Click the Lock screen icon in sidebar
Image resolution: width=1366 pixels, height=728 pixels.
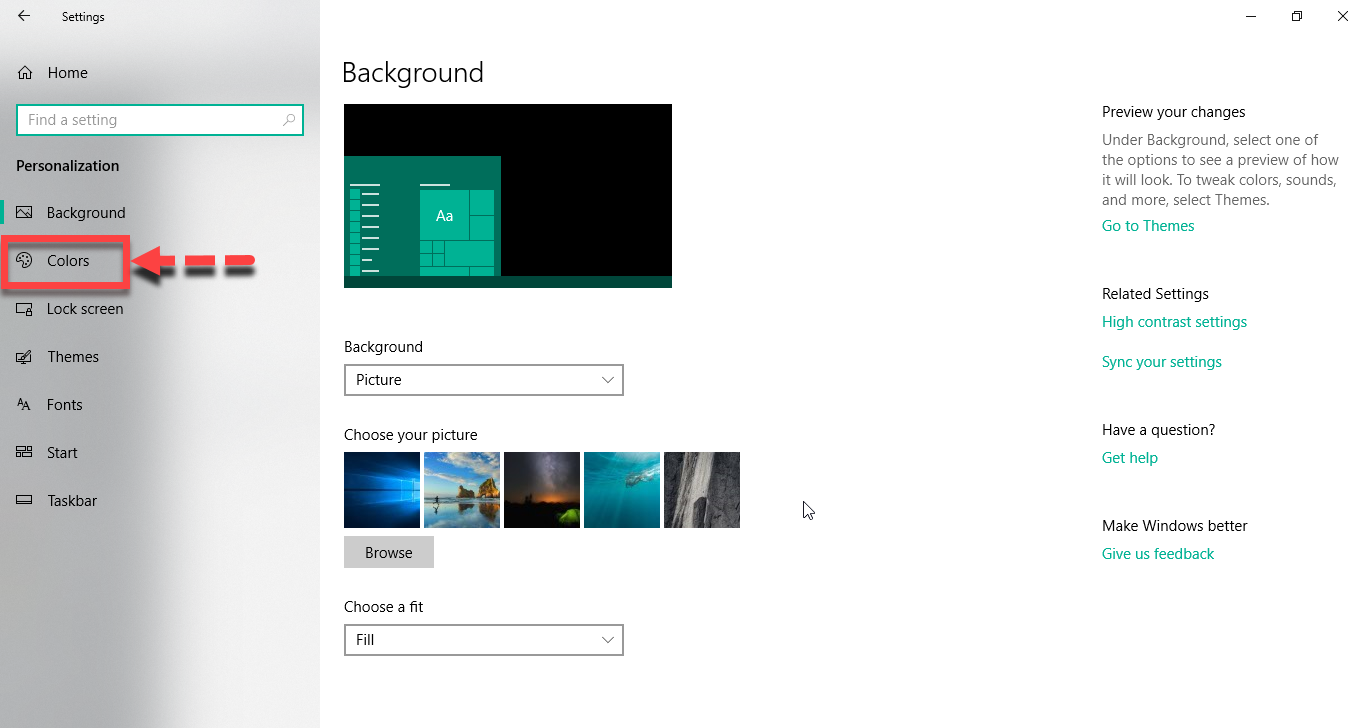point(25,309)
